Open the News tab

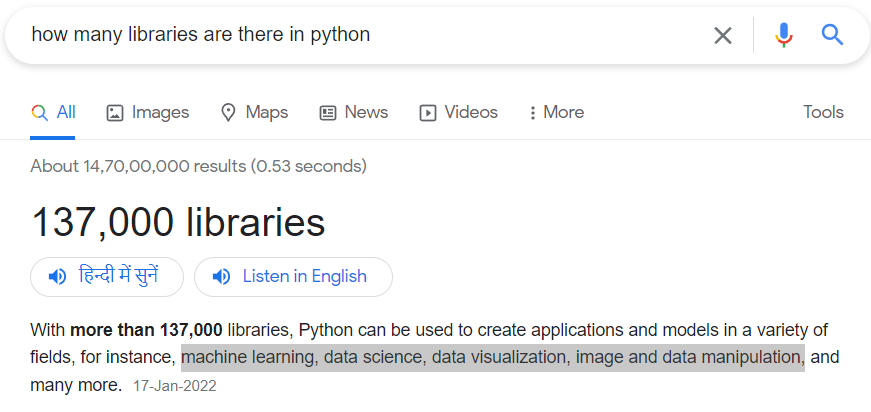click(353, 113)
